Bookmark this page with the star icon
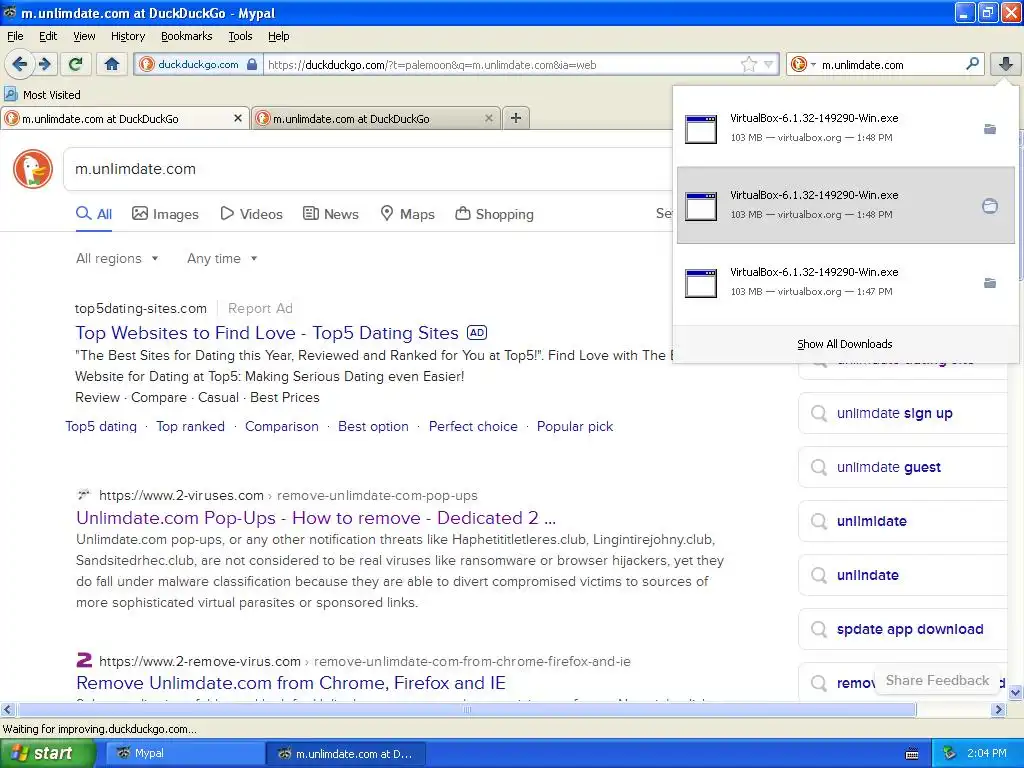The width and height of the screenshot is (1024, 768). 748,64
